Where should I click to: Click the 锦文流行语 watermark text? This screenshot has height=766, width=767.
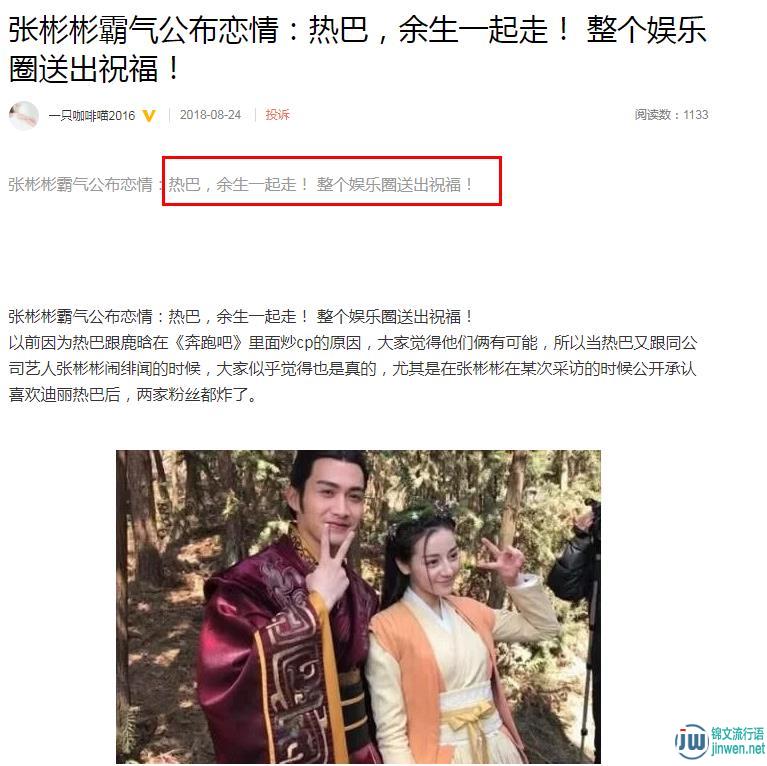pyautogui.click(x=738, y=734)
